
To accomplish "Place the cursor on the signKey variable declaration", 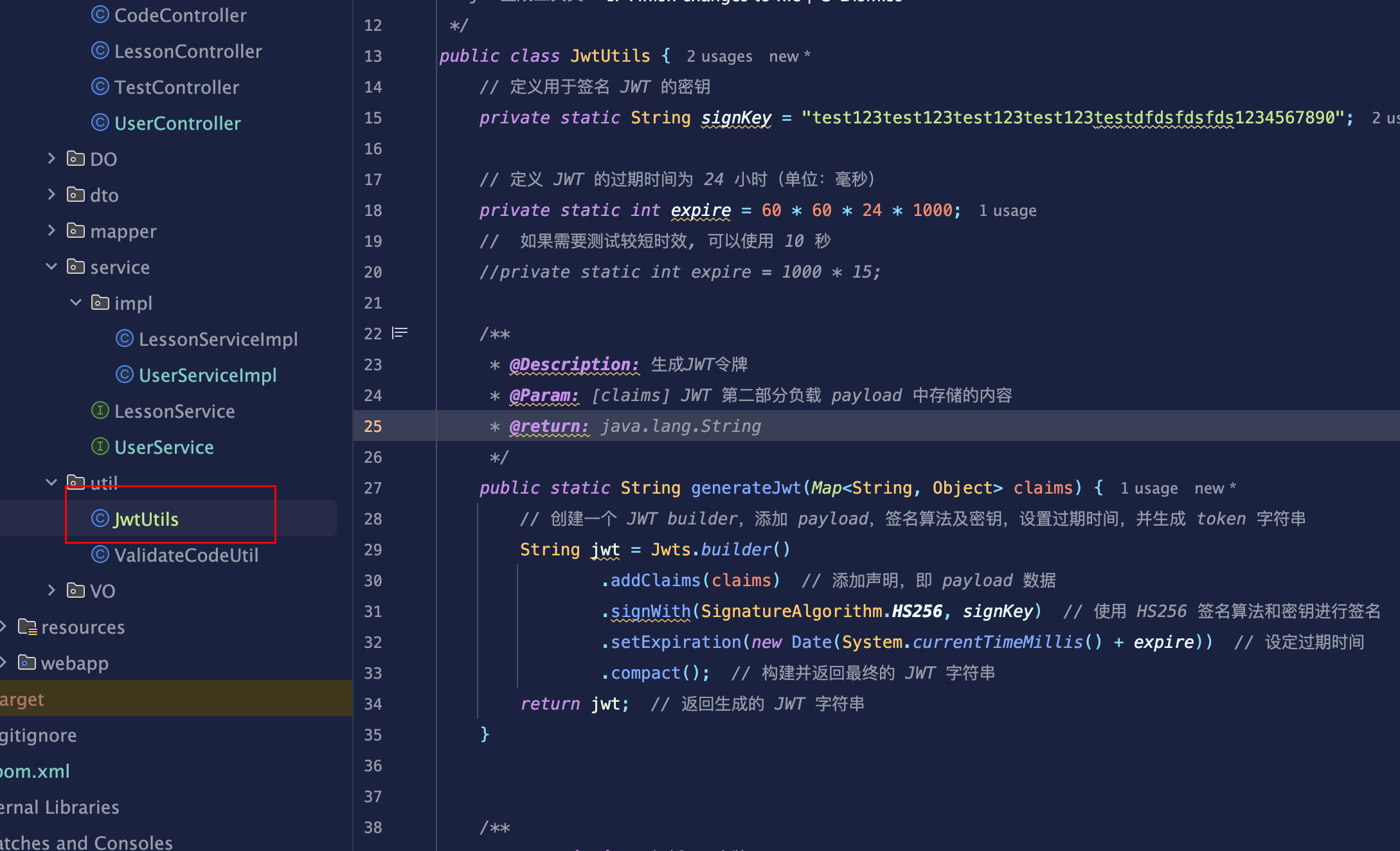I will click(735, 118).
